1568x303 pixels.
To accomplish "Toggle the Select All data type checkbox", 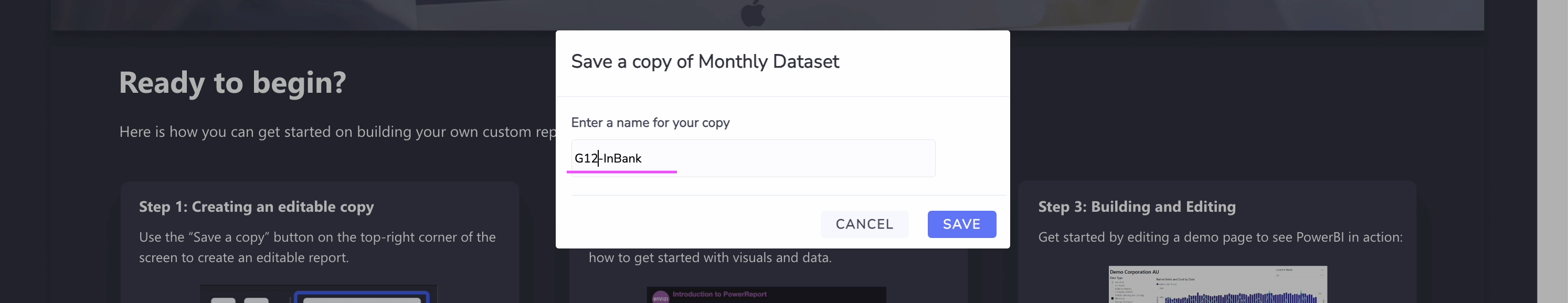I will point(1112,283).
